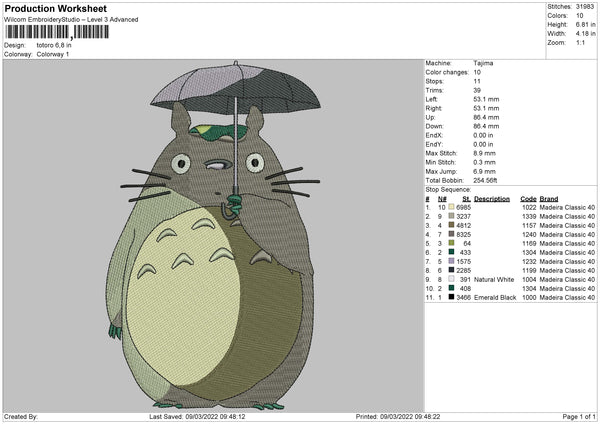Select the stitch count 1575
Screen dimensions: 600x424
pos(463,261)
